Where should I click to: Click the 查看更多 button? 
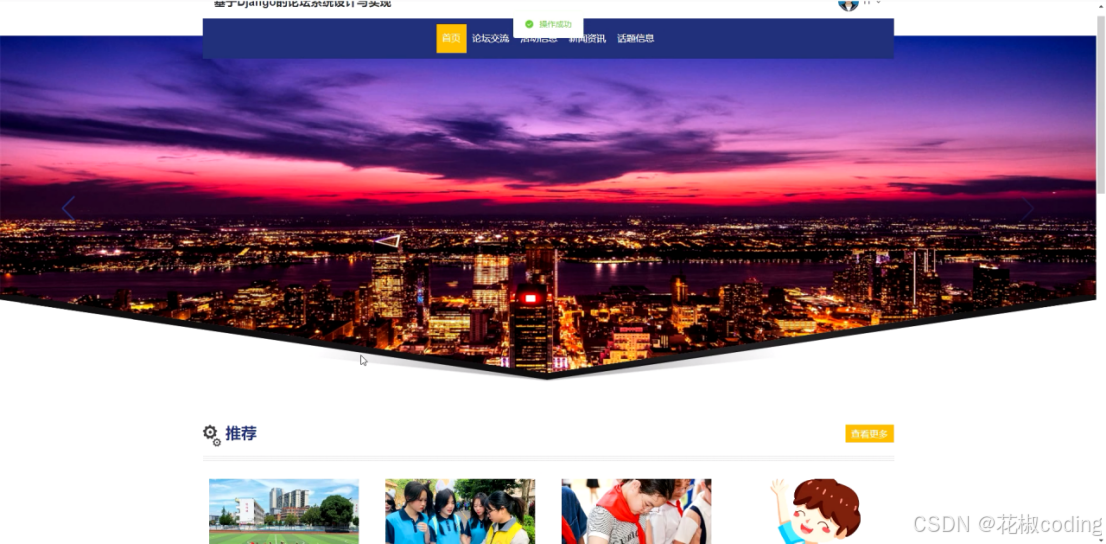click(869, 434)
